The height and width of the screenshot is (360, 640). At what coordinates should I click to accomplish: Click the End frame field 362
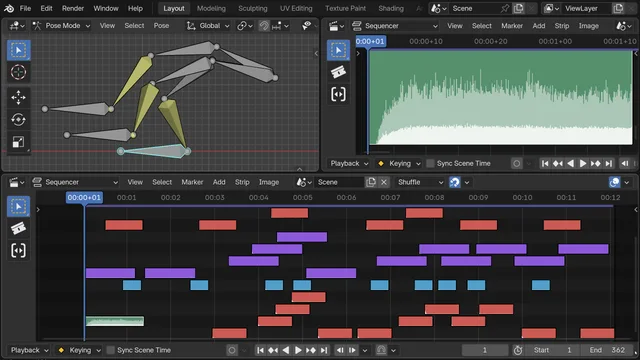(x=607, y=350)
